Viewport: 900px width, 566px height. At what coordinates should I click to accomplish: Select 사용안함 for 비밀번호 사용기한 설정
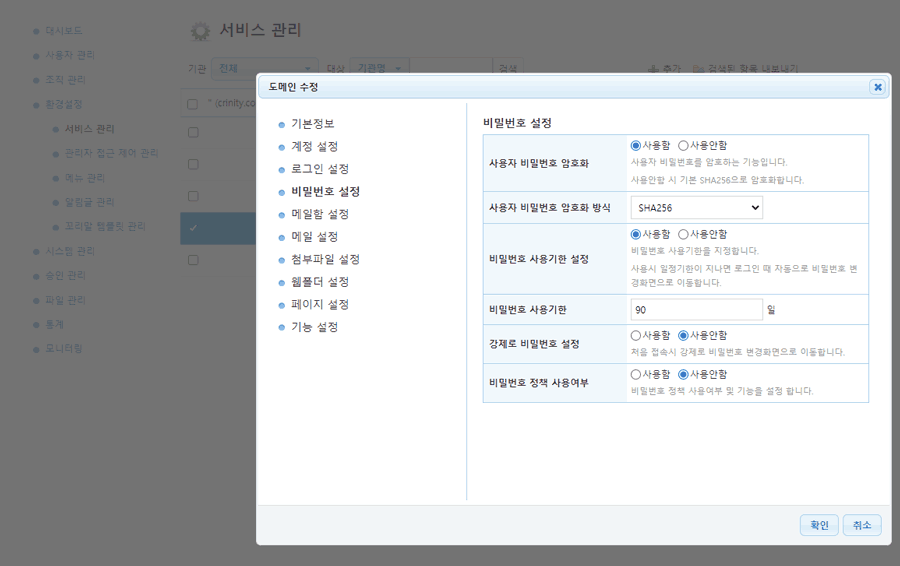tap(683, 234)
